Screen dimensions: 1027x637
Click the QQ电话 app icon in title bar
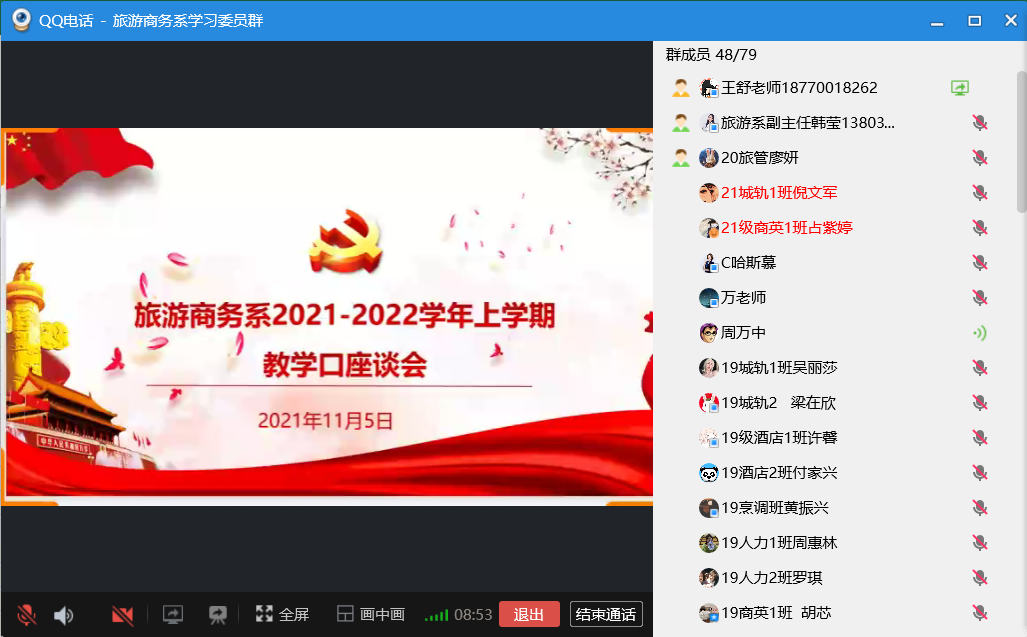(x=20, y=20)
